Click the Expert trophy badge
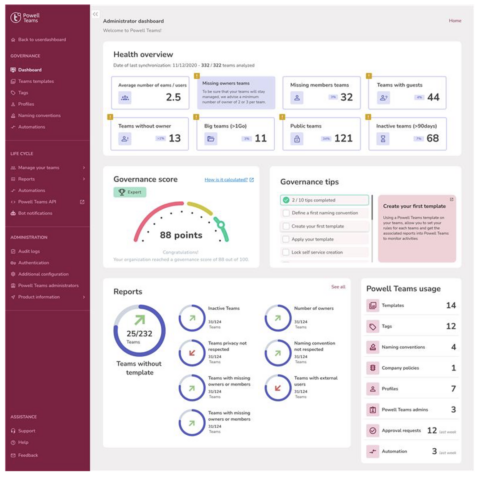The image size is (480, 478). coord(130,192)
